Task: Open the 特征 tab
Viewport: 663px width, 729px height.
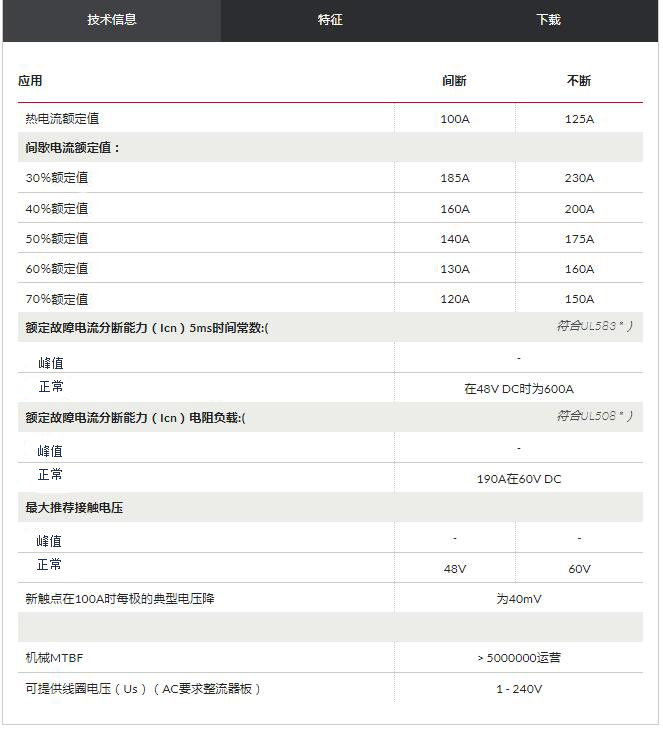Action: [330, 20]
